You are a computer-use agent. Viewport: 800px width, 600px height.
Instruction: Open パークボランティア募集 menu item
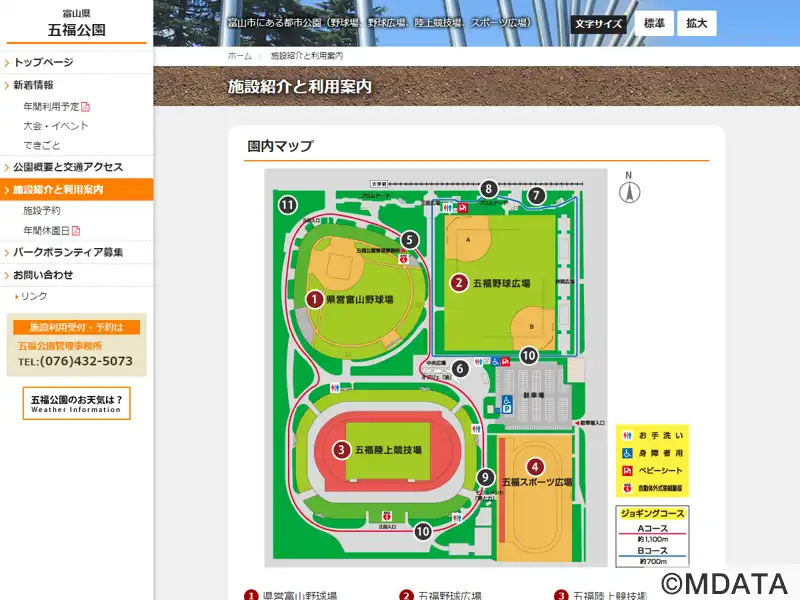click(68, 253)
